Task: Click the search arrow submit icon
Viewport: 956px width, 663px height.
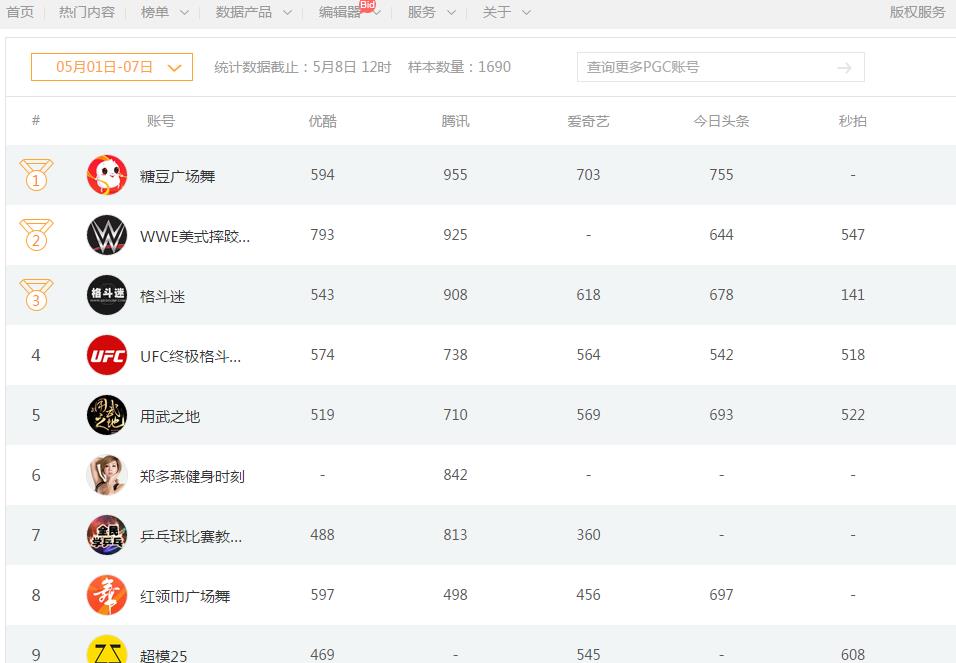Action: click(x=844, y=67)
